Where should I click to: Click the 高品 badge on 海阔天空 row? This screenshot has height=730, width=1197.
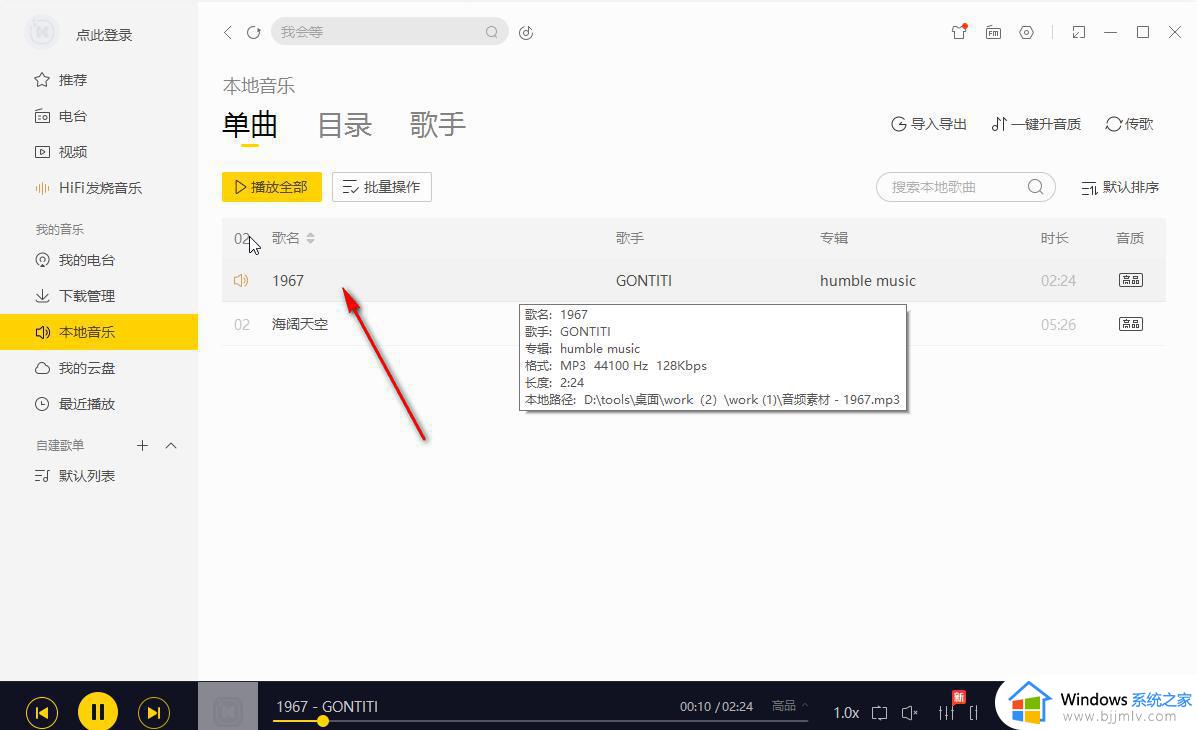point(1131,324)
